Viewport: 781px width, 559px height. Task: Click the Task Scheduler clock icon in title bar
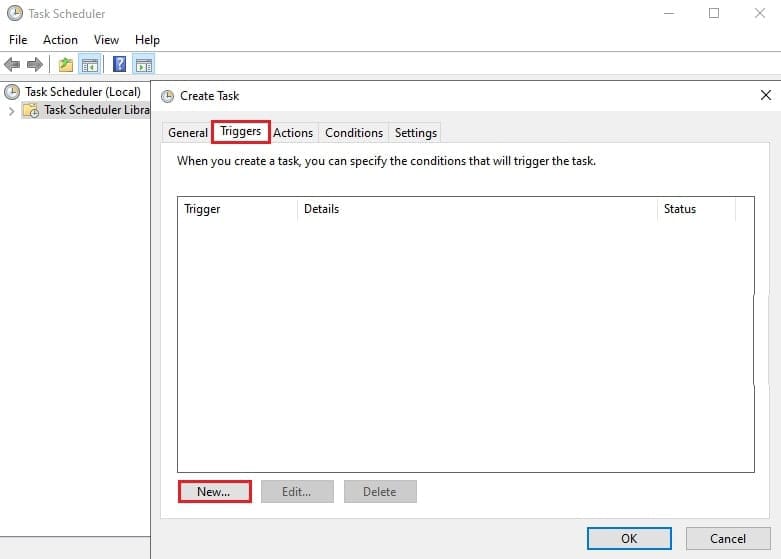click(15, 13)
